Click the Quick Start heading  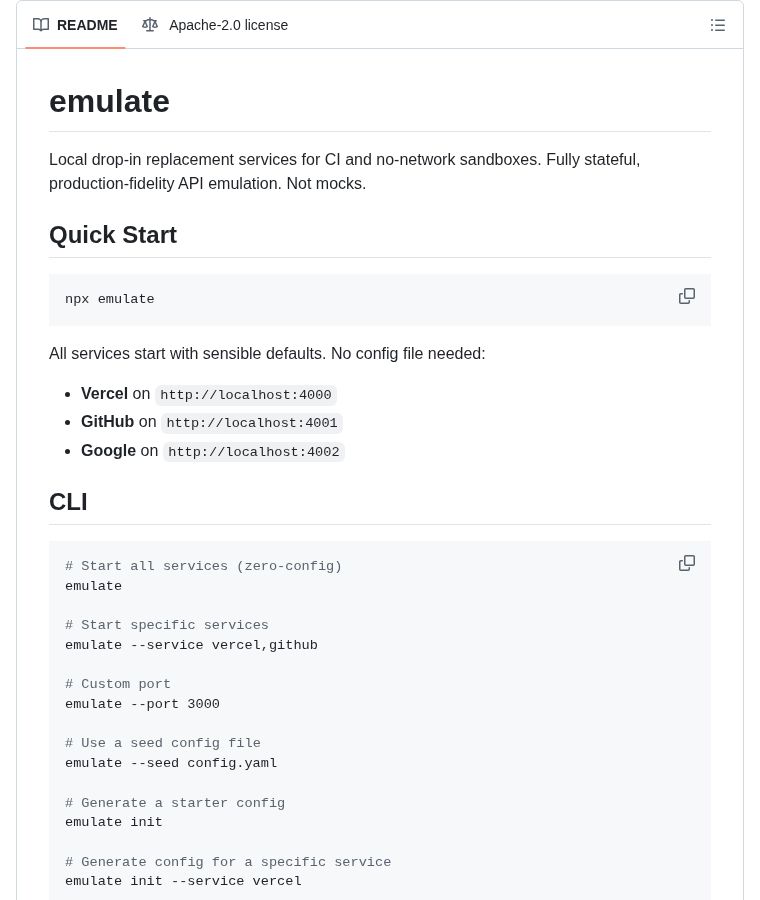pos(113,235)
